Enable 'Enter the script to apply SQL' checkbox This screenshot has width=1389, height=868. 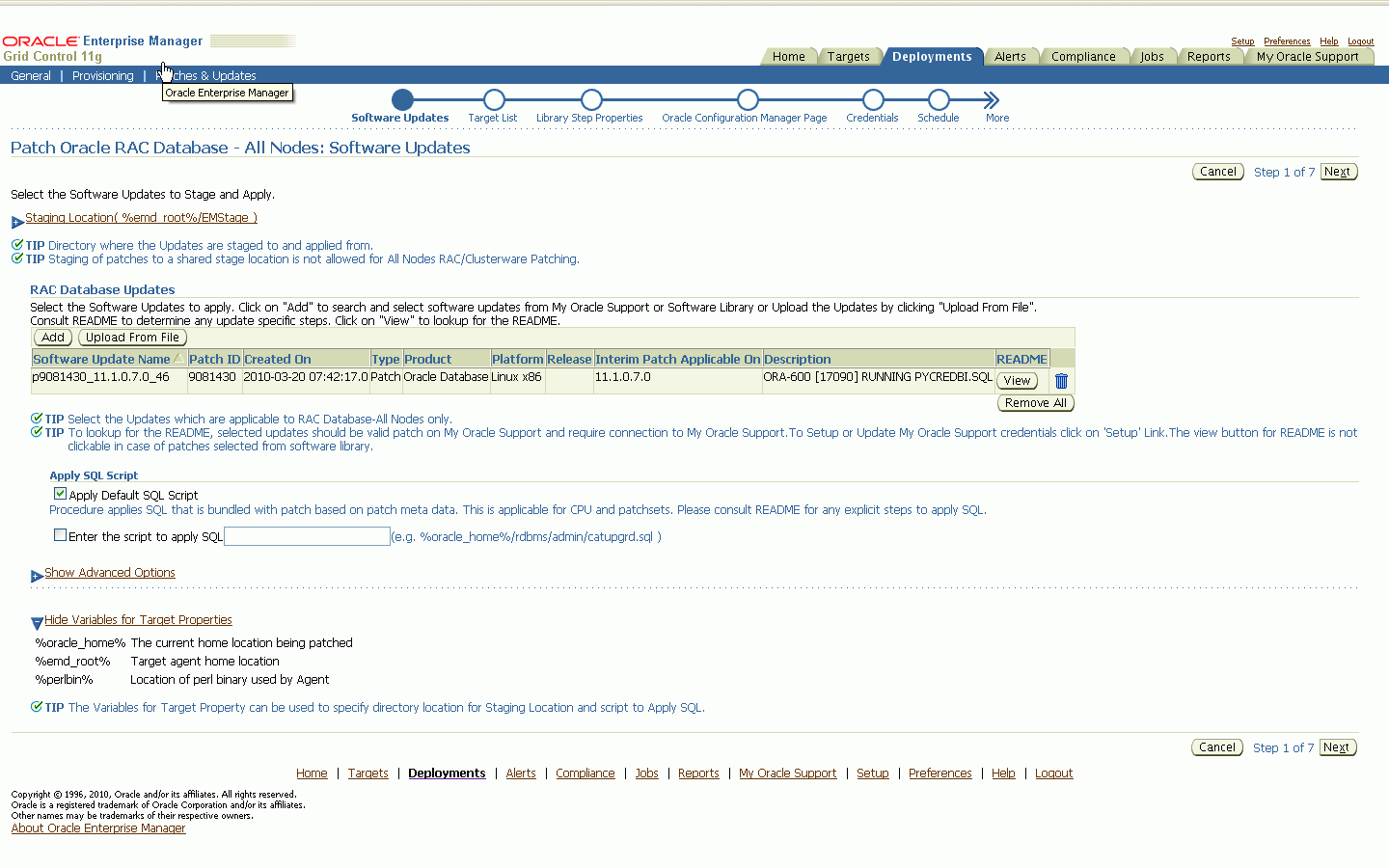click(x=60, y=534)
